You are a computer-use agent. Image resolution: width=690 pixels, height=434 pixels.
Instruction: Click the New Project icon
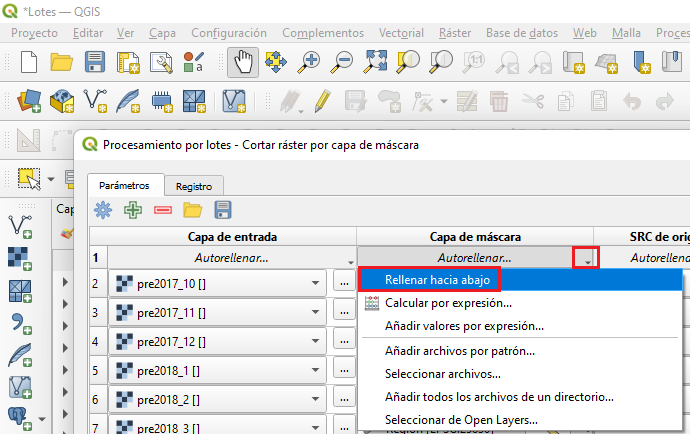point(28,63)
